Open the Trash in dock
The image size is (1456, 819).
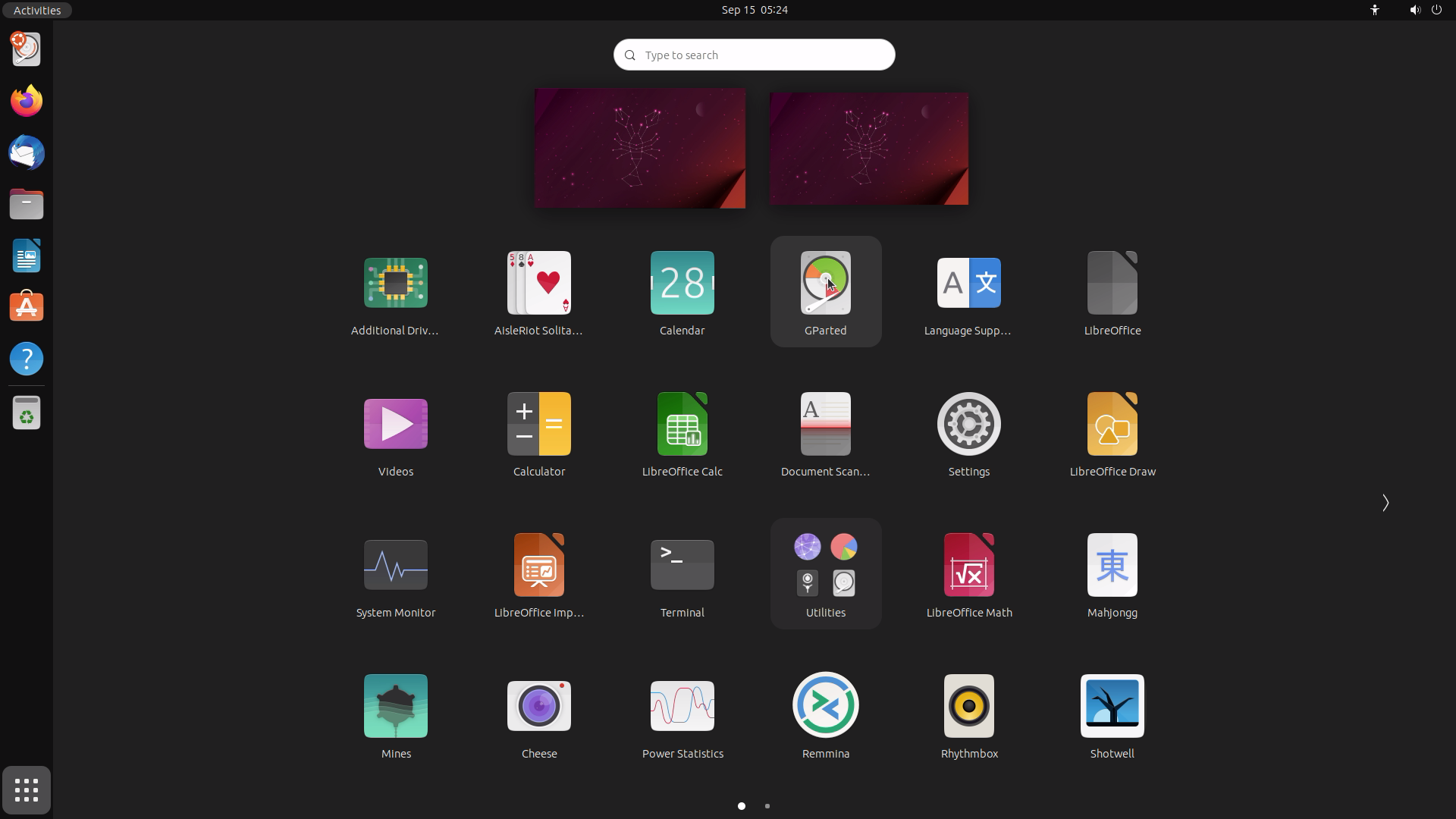pos(27,413)
